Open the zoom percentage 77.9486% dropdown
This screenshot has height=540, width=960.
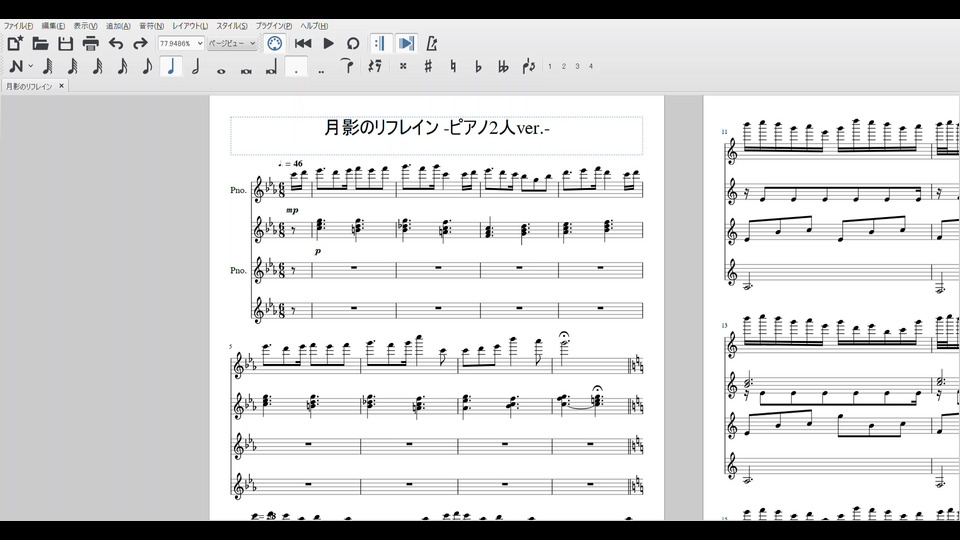point(181,43)
